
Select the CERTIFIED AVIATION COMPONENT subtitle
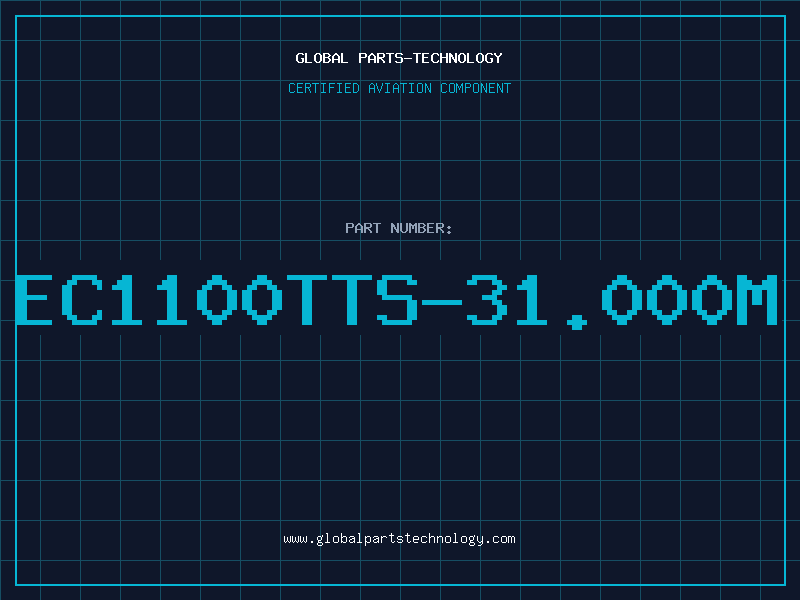coord(399,88)
